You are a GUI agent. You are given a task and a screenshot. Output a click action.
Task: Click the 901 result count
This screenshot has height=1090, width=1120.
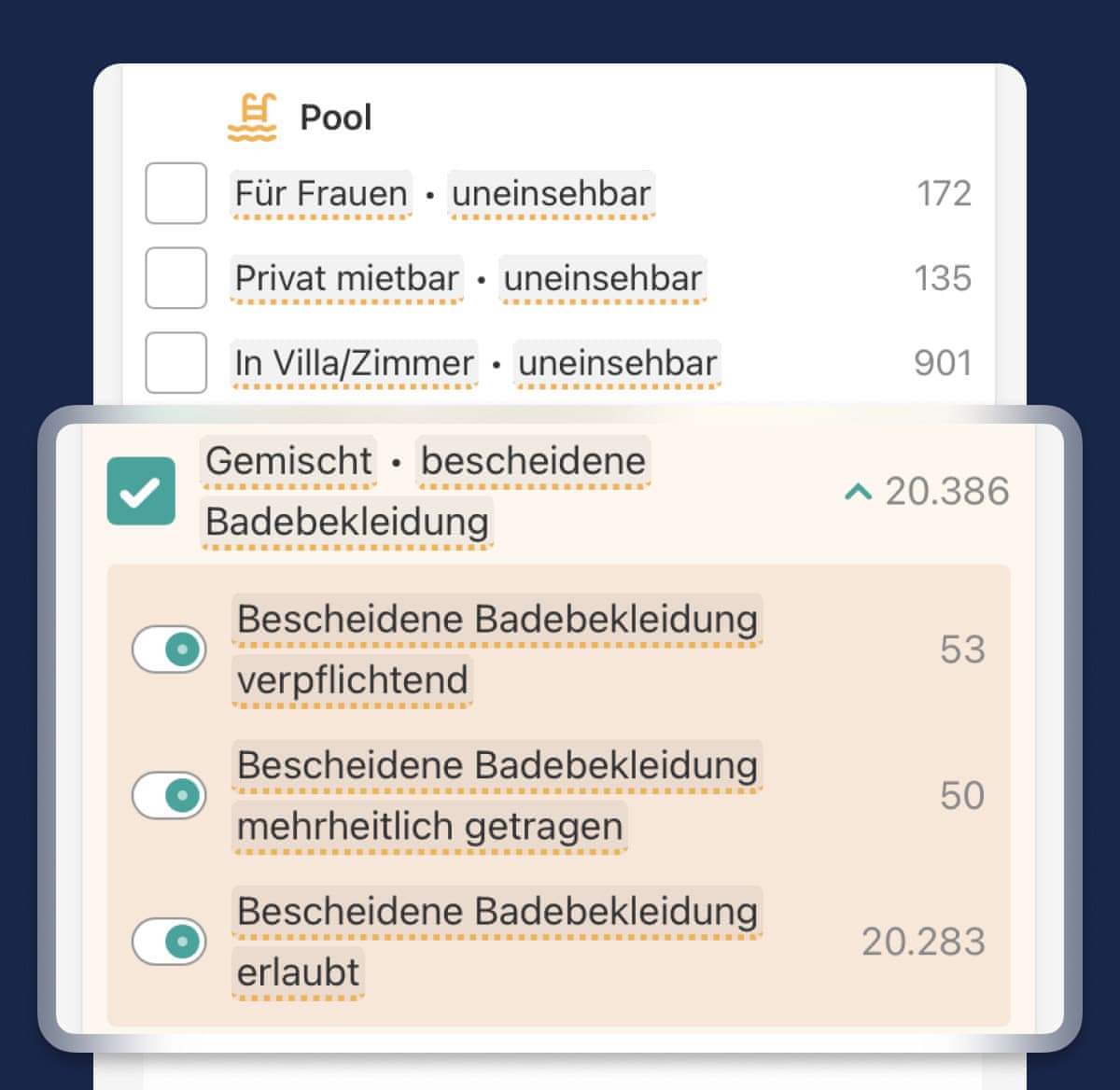pos(943,363)
